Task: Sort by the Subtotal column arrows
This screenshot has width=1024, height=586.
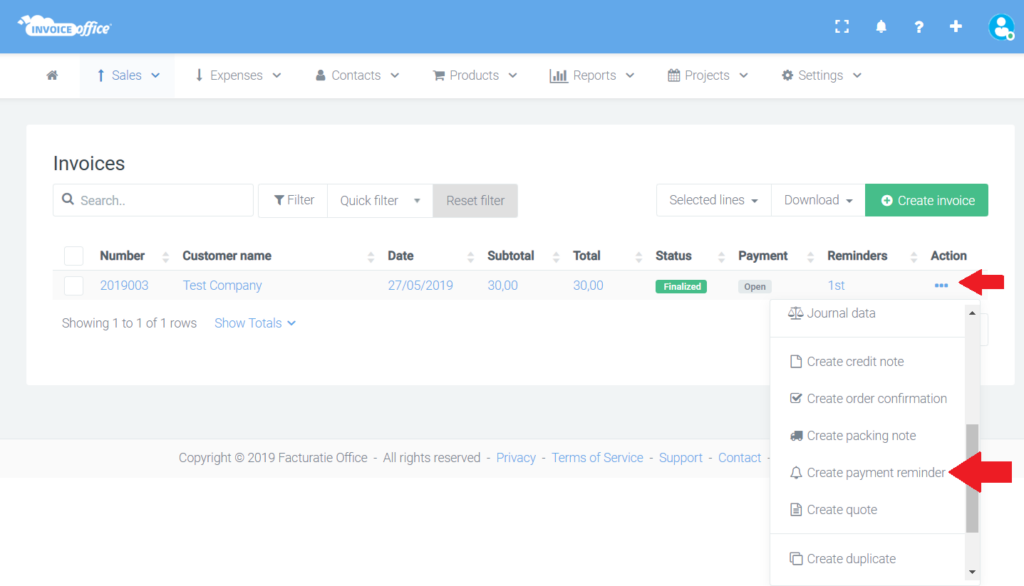Action: click(x=556, y=257)
